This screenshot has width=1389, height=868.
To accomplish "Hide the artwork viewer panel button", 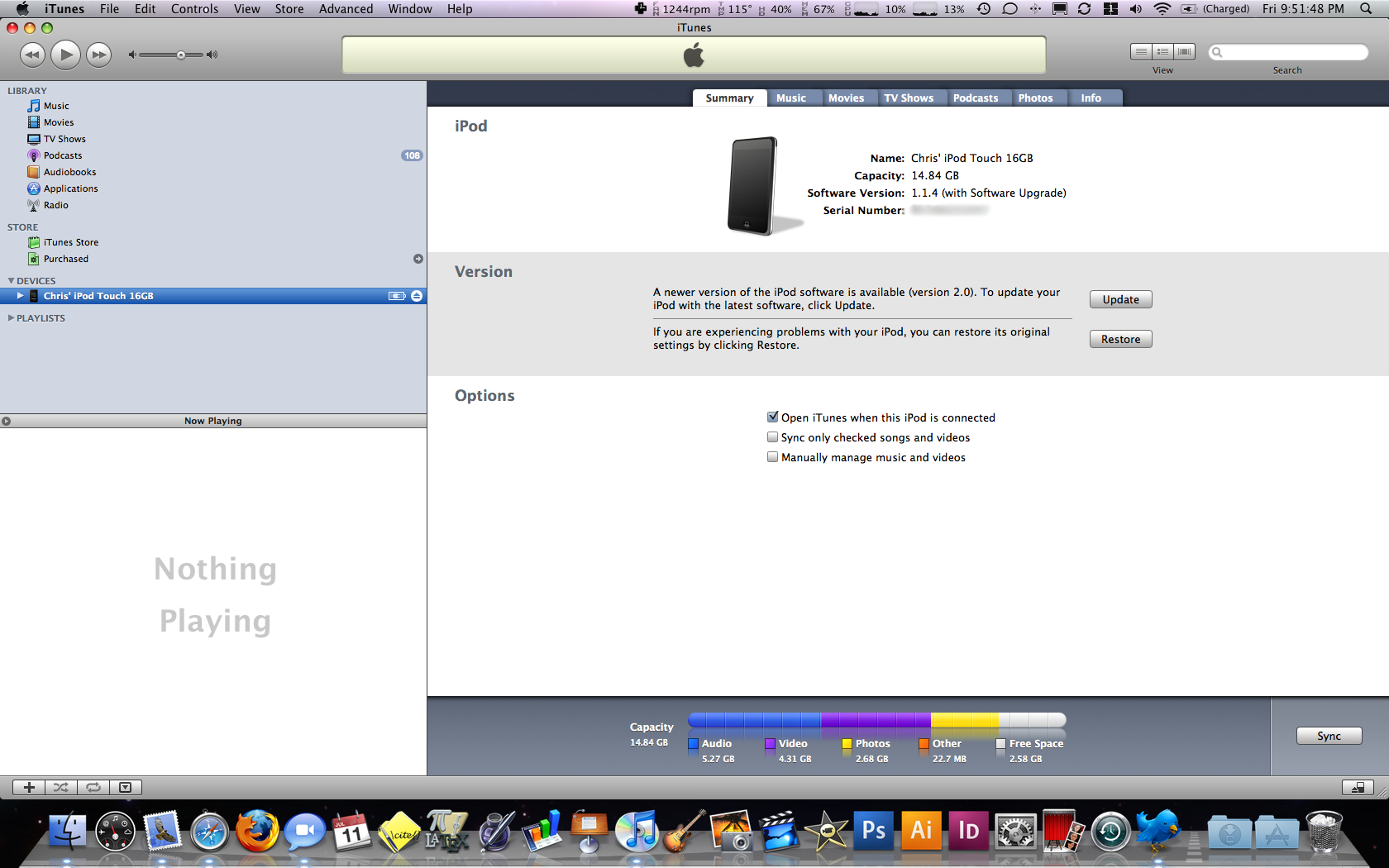I will [x=126, y=788].
